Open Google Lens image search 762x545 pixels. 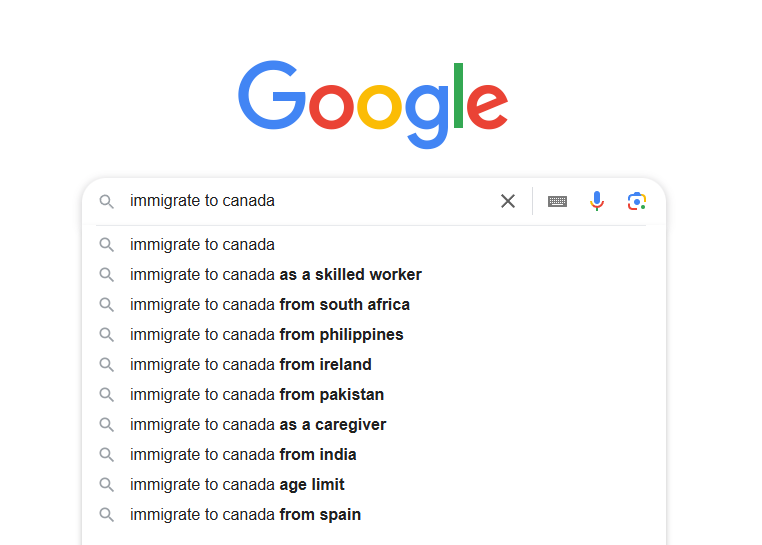tap(636, 201)
